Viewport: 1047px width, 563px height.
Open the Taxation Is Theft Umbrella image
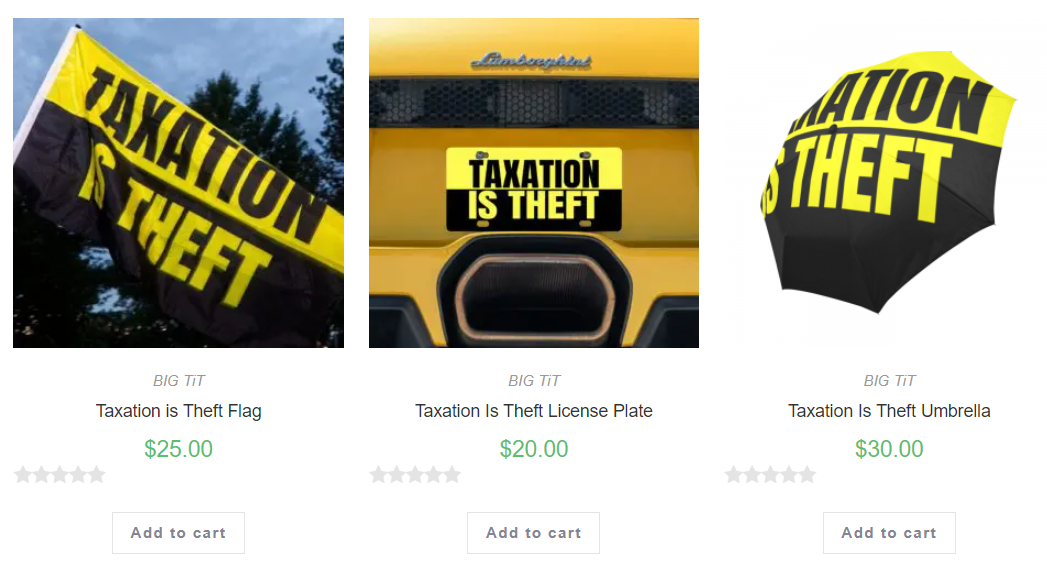click(x=889, y=183)
